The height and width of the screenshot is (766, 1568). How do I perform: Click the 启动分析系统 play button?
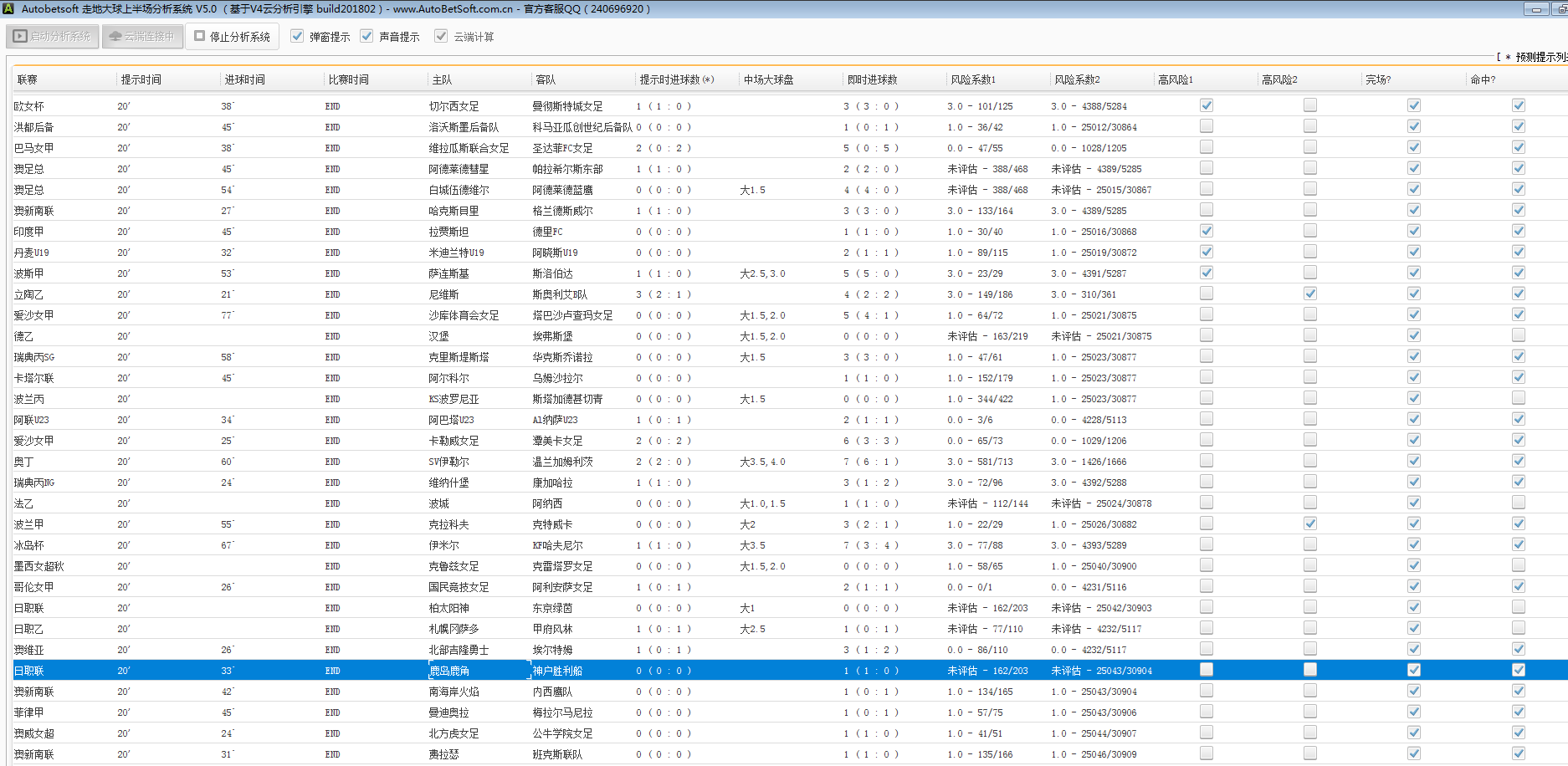(x=53, y=37)
